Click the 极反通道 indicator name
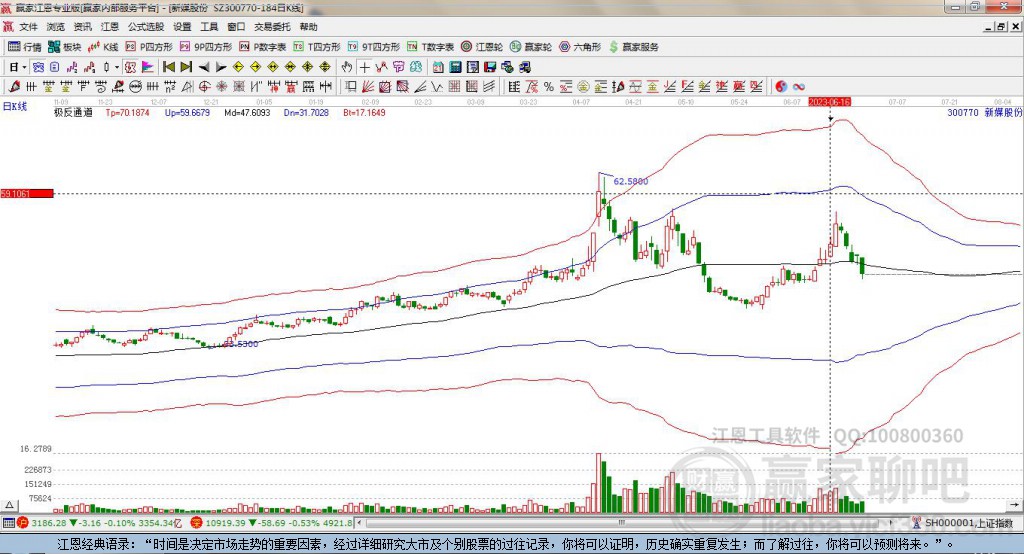 click(73, 112)
